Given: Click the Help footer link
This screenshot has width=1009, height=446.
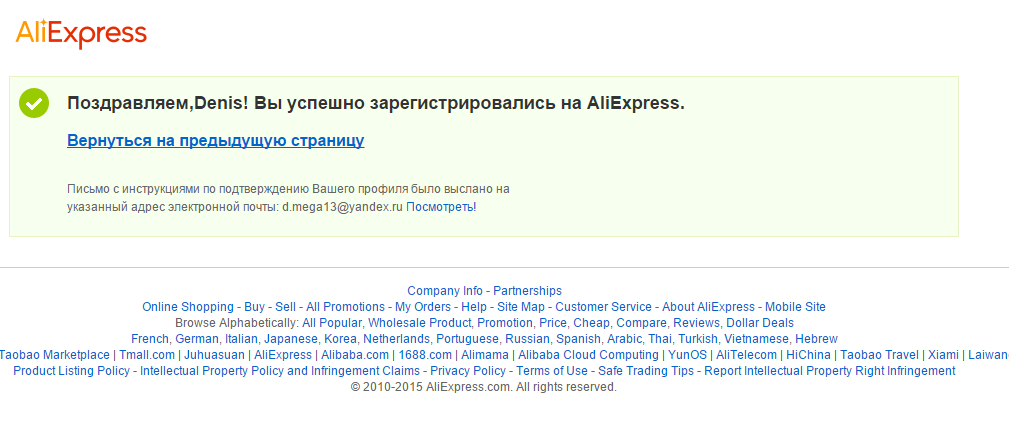Looking at the screenshot, I should click(x=474, y=307).
